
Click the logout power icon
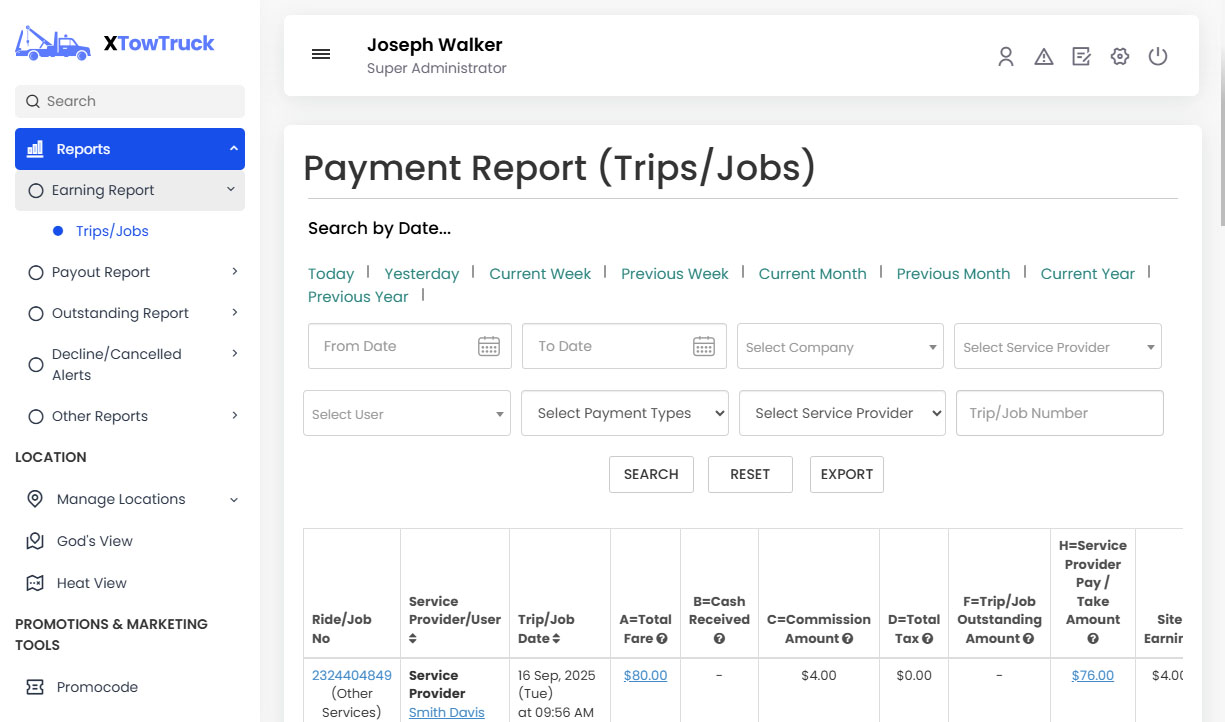[x=1157, y=57]
